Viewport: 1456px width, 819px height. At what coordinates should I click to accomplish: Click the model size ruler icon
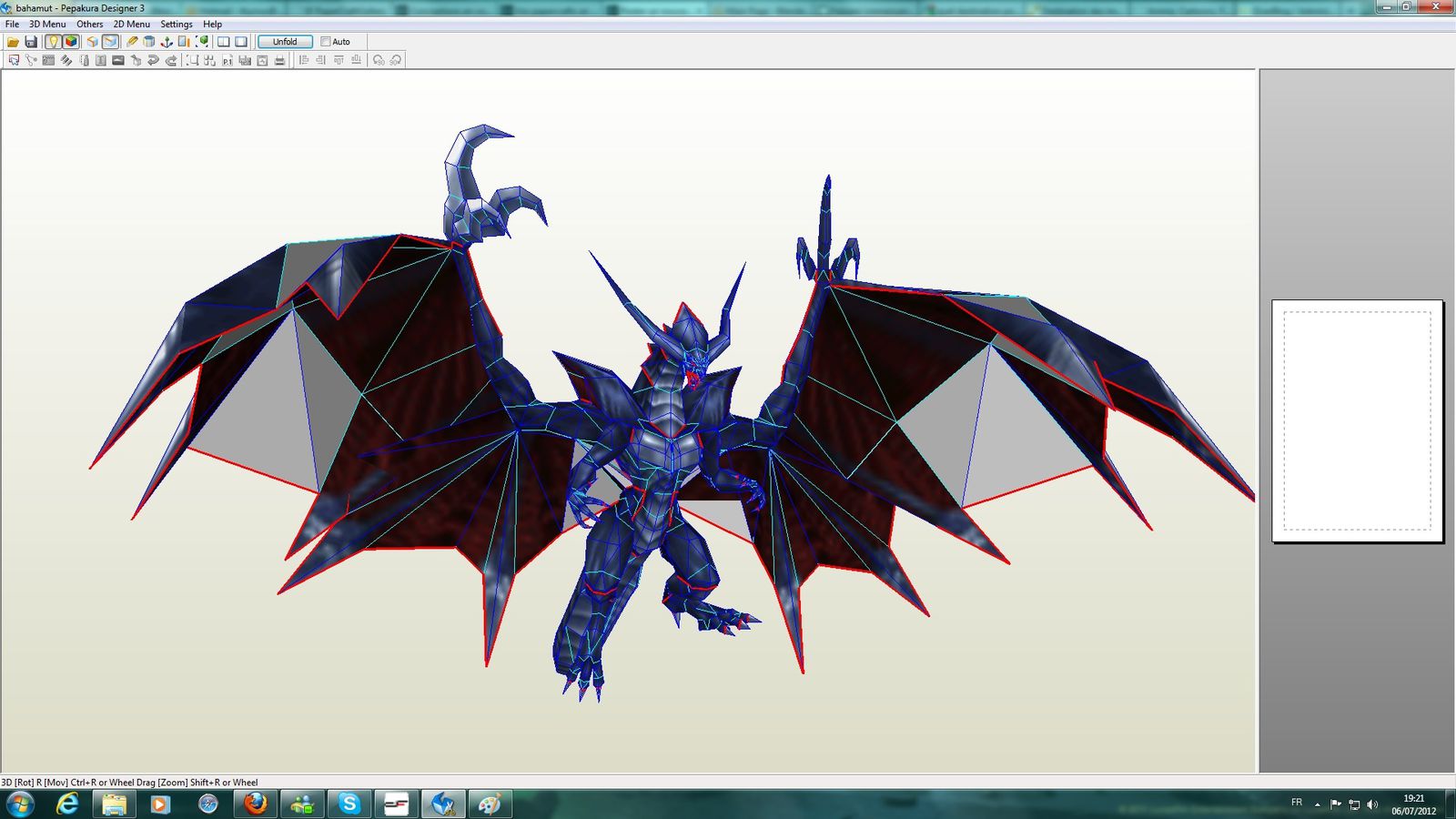[184, 42]
